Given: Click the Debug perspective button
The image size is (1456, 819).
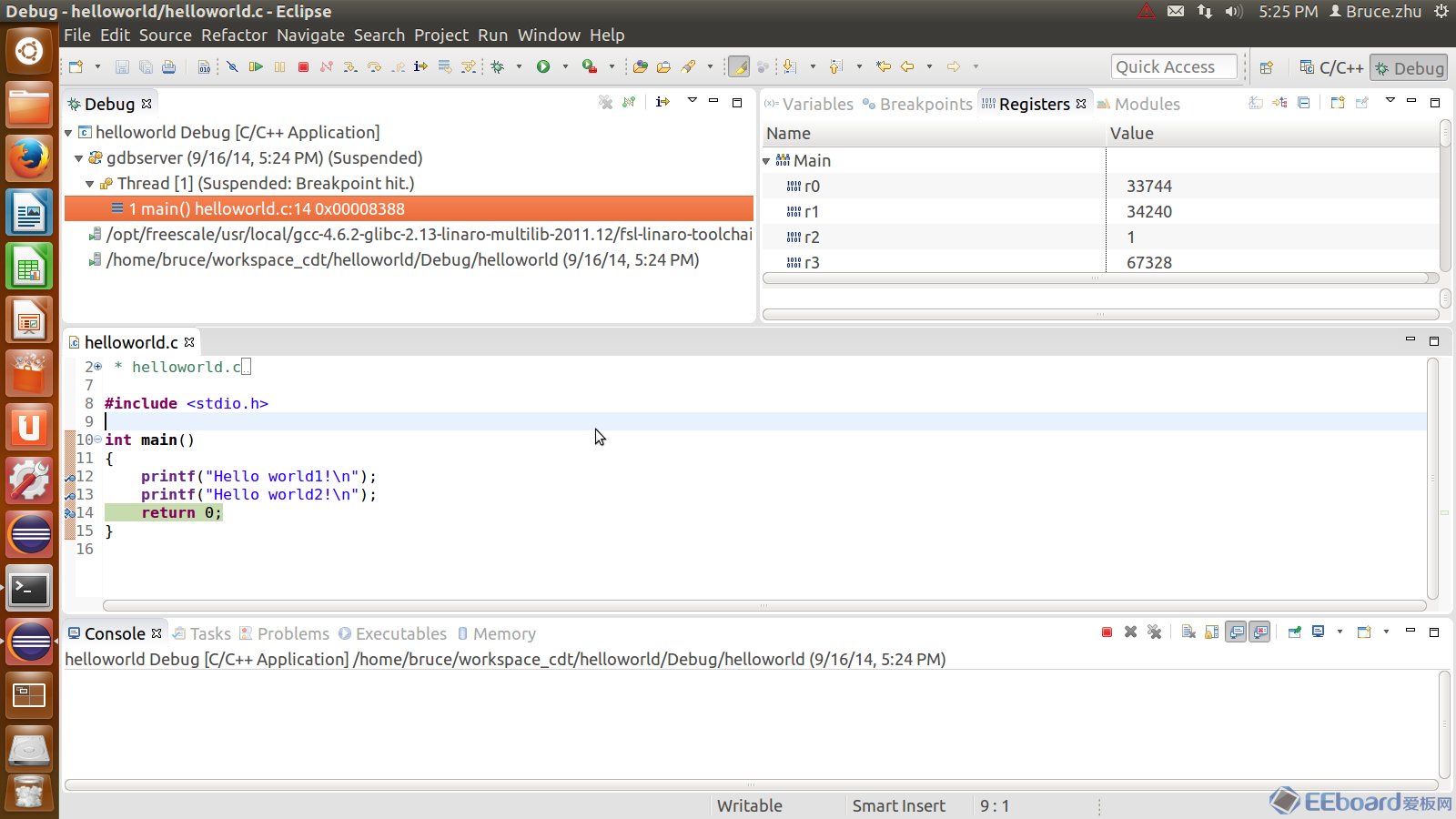Looking at the screenshot, I should click(x=1409, y=67).
